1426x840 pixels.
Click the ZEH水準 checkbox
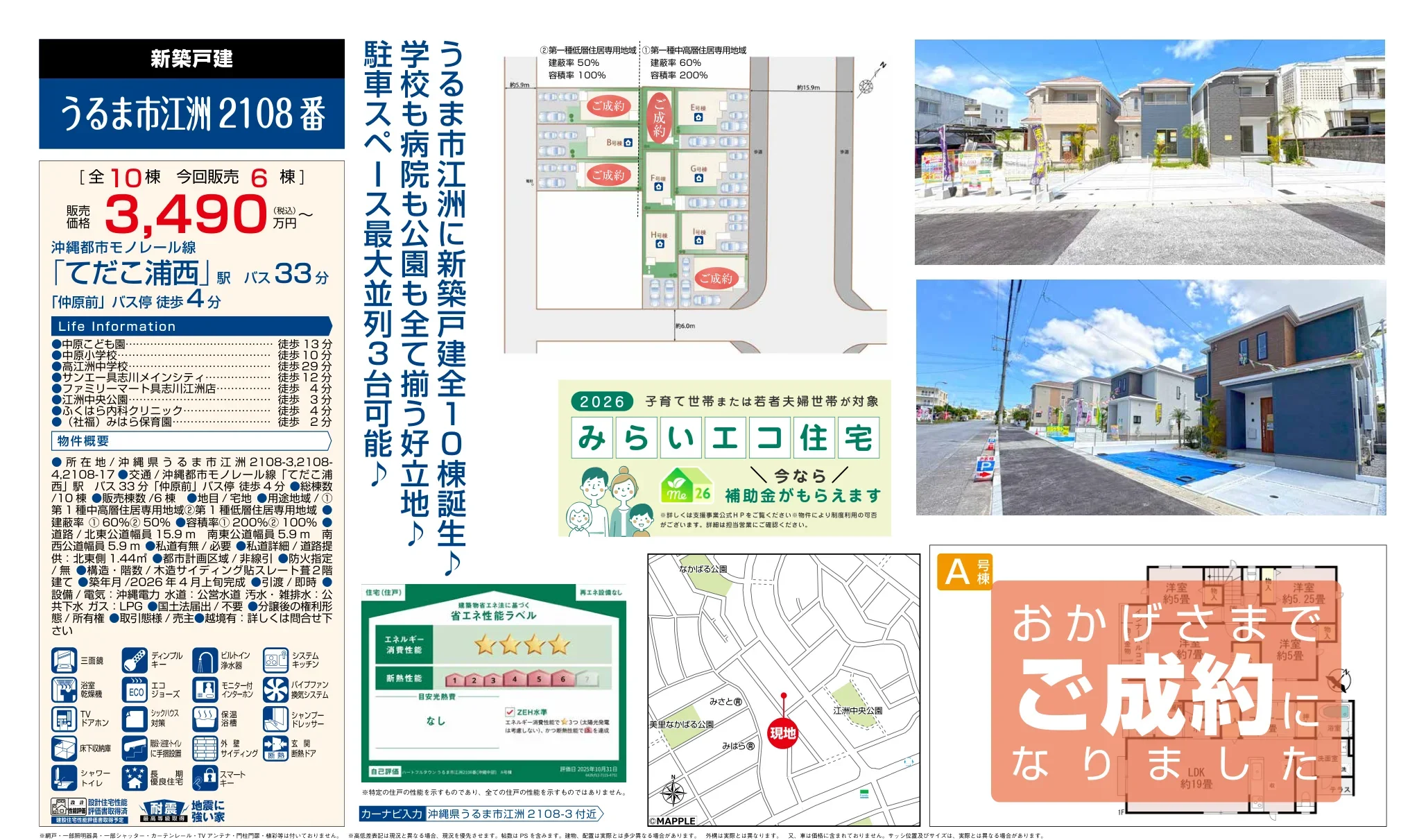pyautogui.click(x=510, y=712)
